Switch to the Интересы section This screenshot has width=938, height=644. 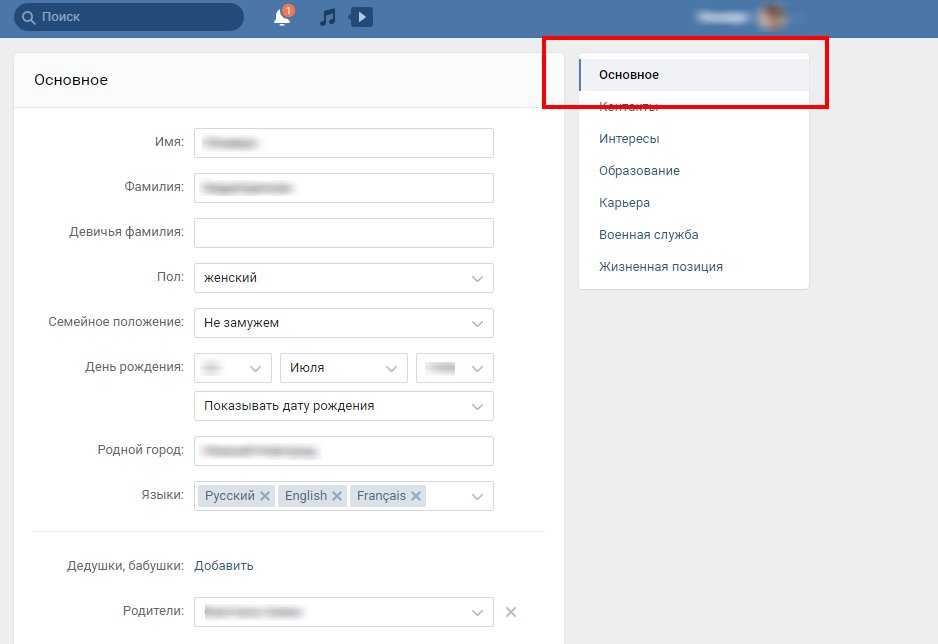coord(629,139)
